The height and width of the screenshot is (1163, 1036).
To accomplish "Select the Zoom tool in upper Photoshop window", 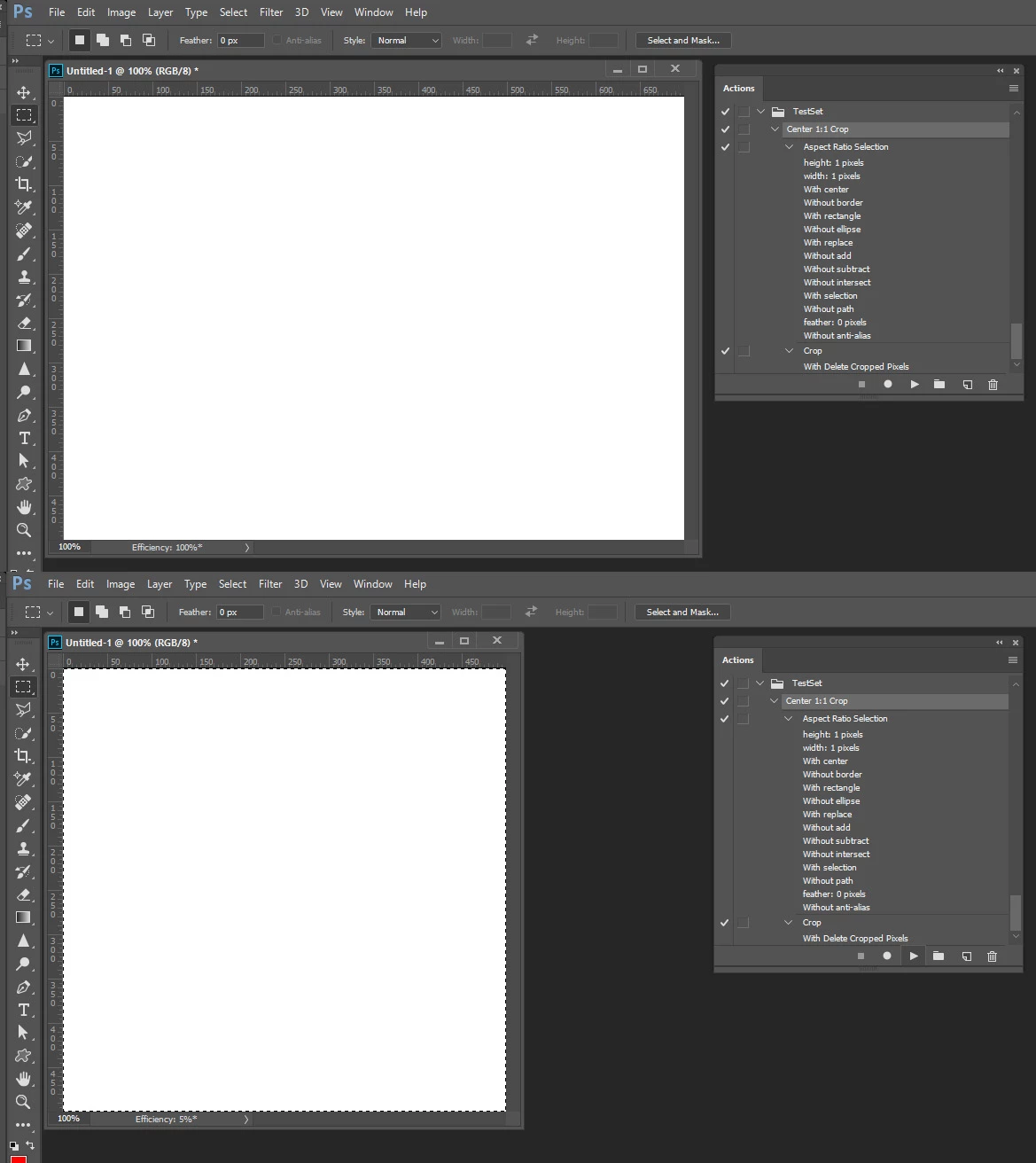I will tap(24, 530).
